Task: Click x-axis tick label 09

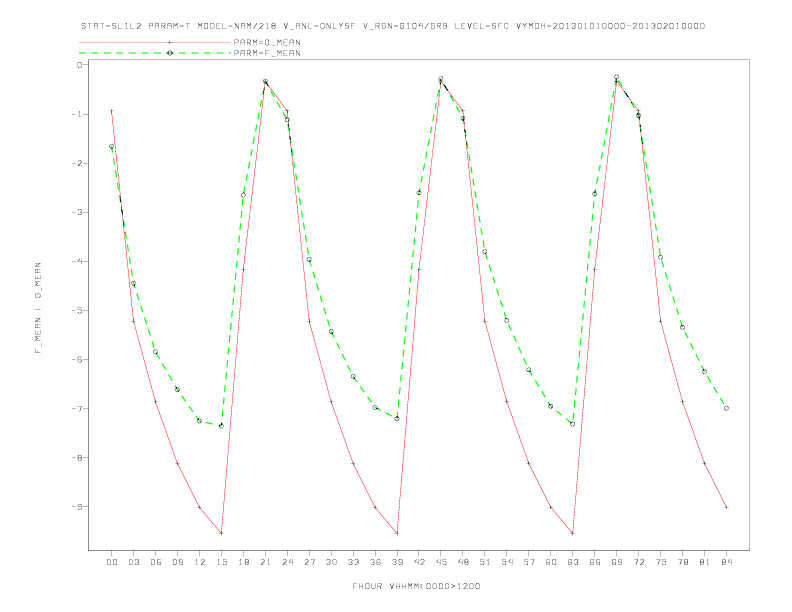Action: [177, 562]
